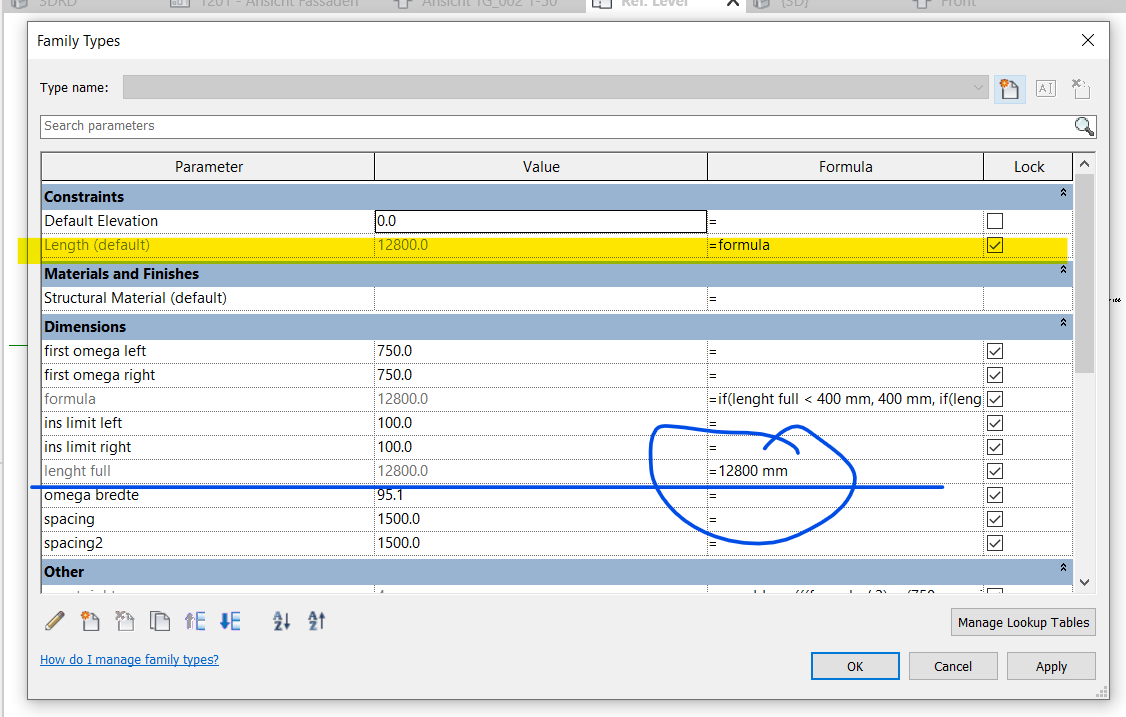Open Manage Lookup Tables

click(x=1023, y=621)
